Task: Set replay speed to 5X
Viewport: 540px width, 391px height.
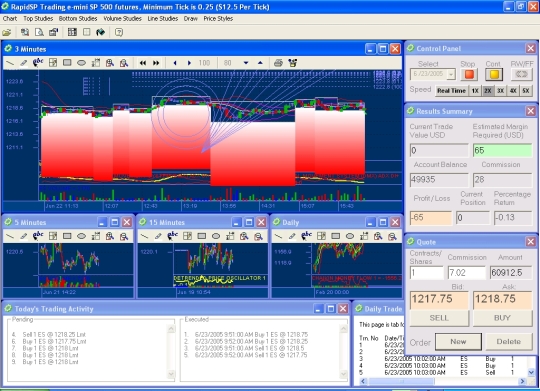Action: [526, 91]
